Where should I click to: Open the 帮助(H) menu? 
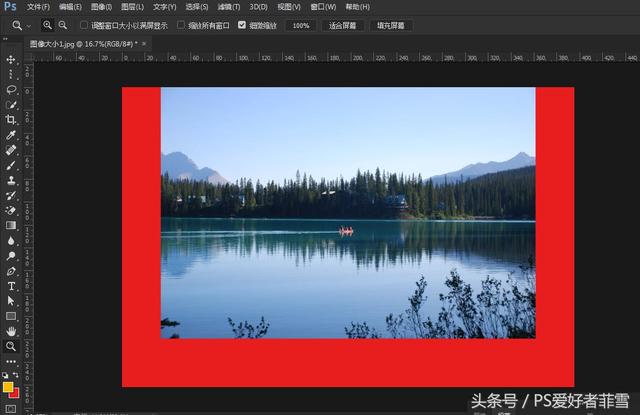pyautogui.click(x=358, y=7)
